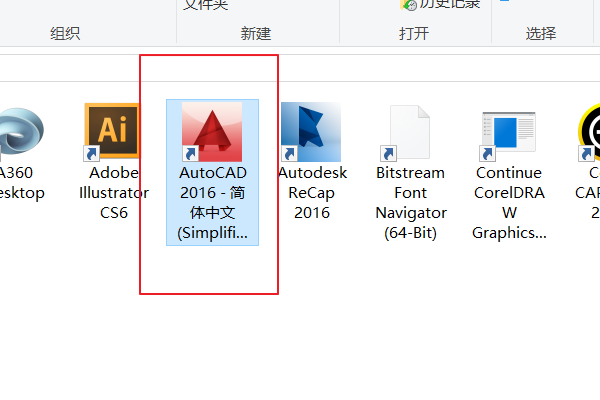
Task: Select the AutoCAD 2016 shortcut icon
Action: pos(212,132)
